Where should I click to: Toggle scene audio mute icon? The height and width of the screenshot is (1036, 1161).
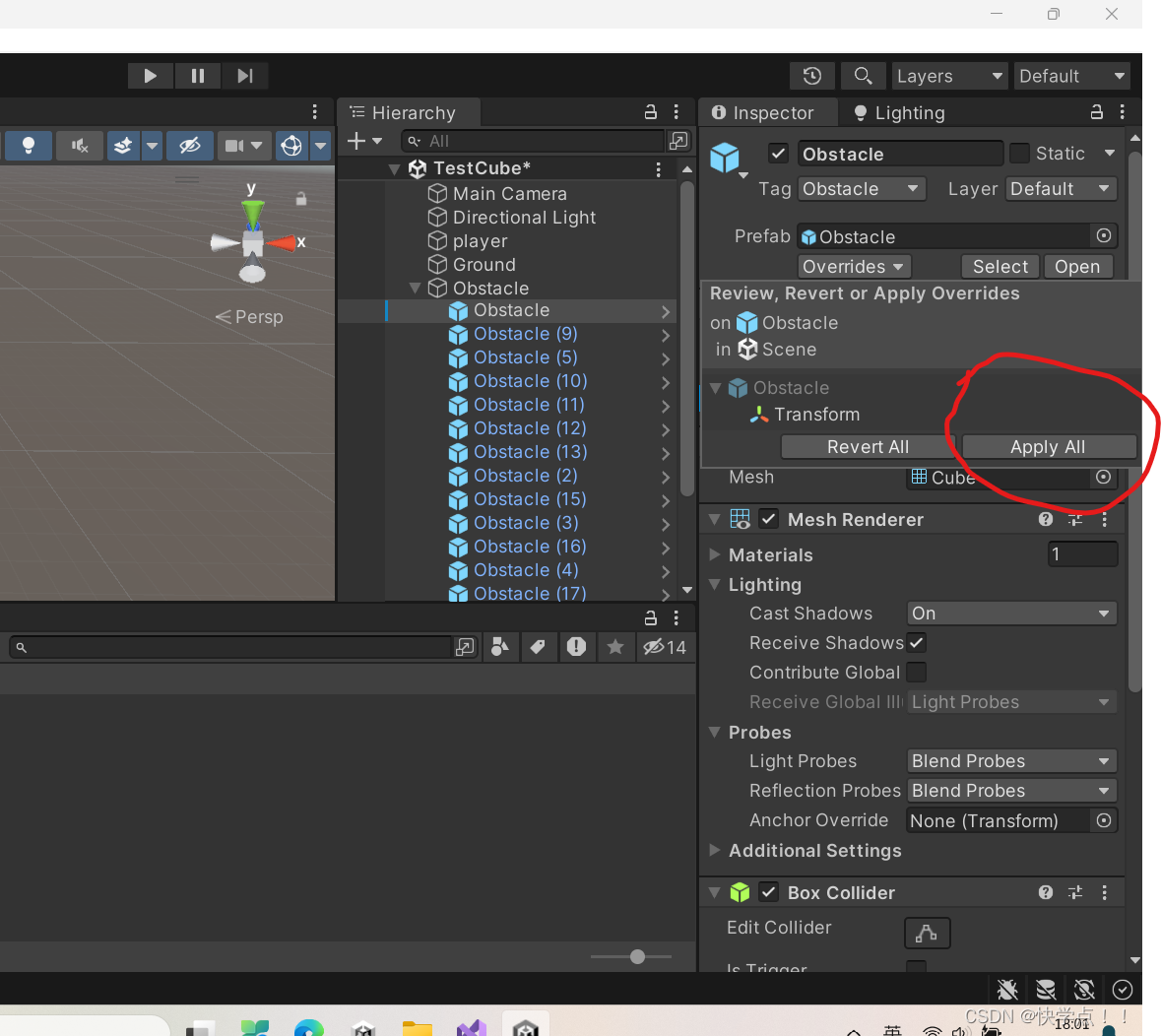[x=79, y=145]
